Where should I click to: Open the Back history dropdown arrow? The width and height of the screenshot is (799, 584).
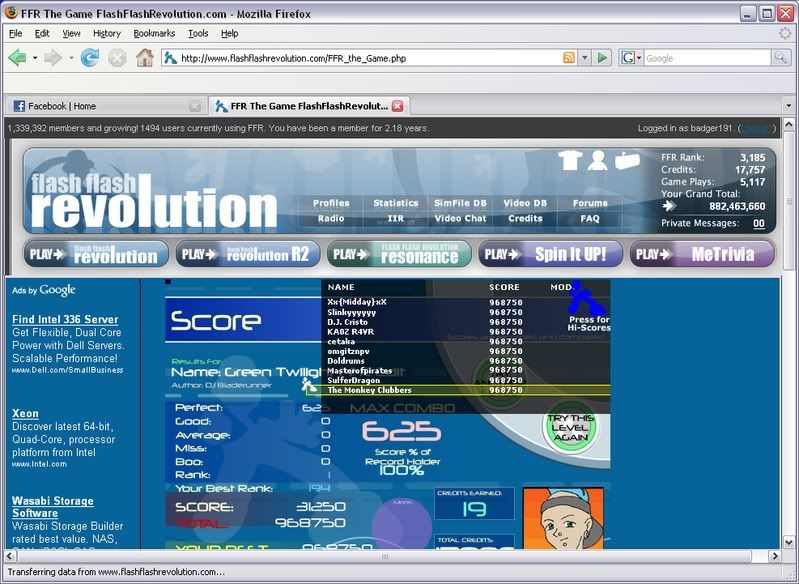[35, 58]
